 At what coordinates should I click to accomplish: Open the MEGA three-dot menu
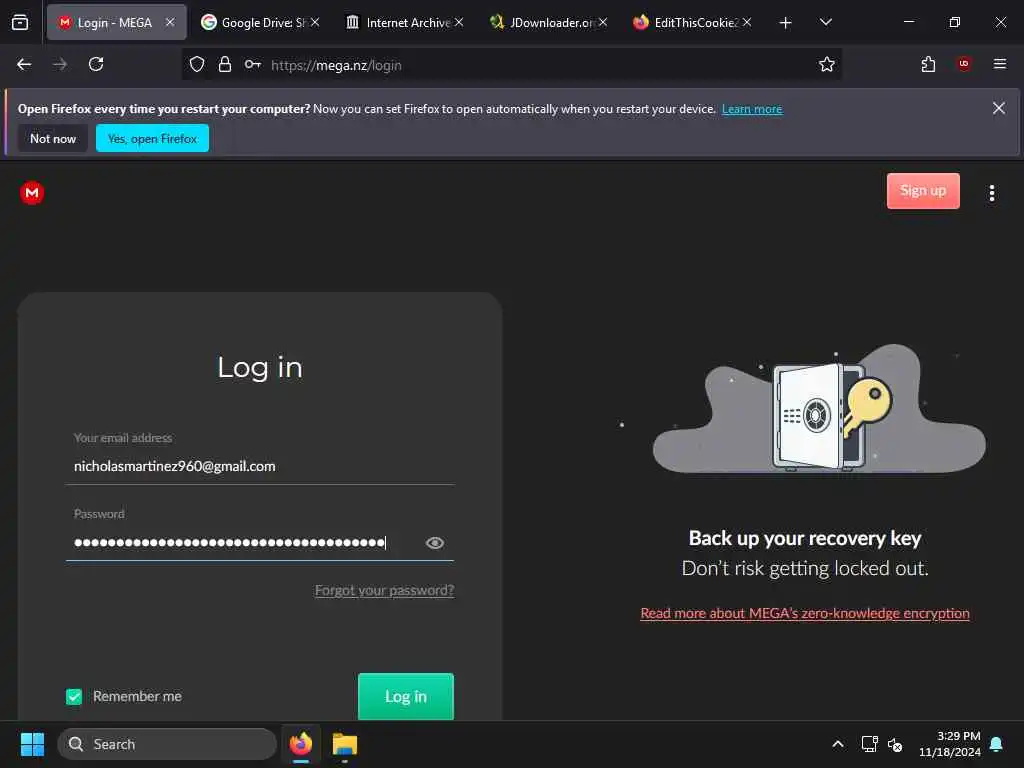pyautogui.click(x=991, y=193)
